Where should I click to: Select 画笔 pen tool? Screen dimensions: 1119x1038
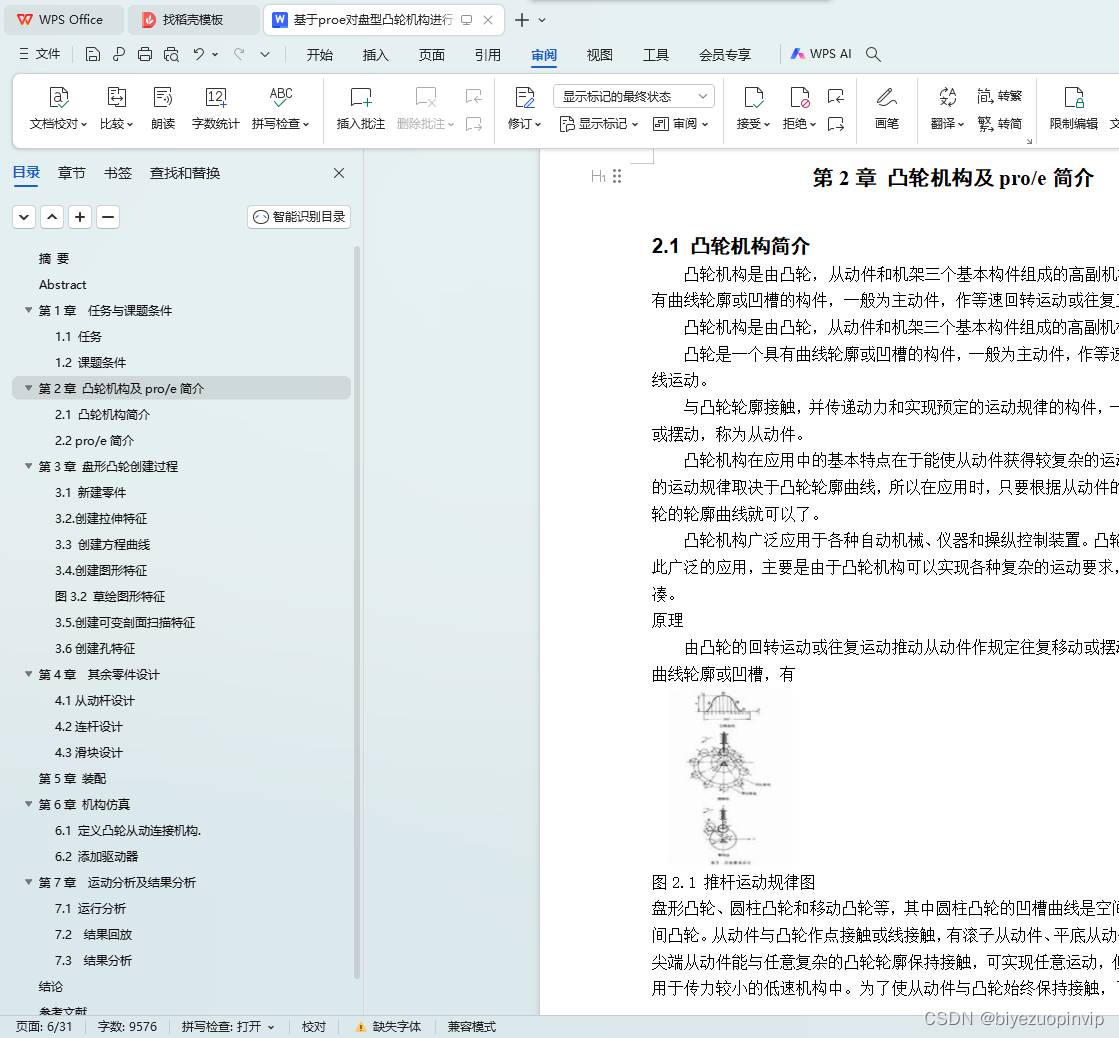tap(887, 109)
